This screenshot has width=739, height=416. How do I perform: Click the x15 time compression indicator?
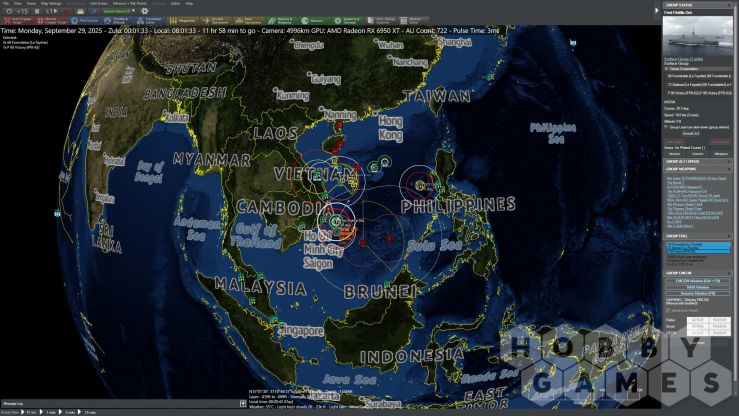tap(22, 11)
